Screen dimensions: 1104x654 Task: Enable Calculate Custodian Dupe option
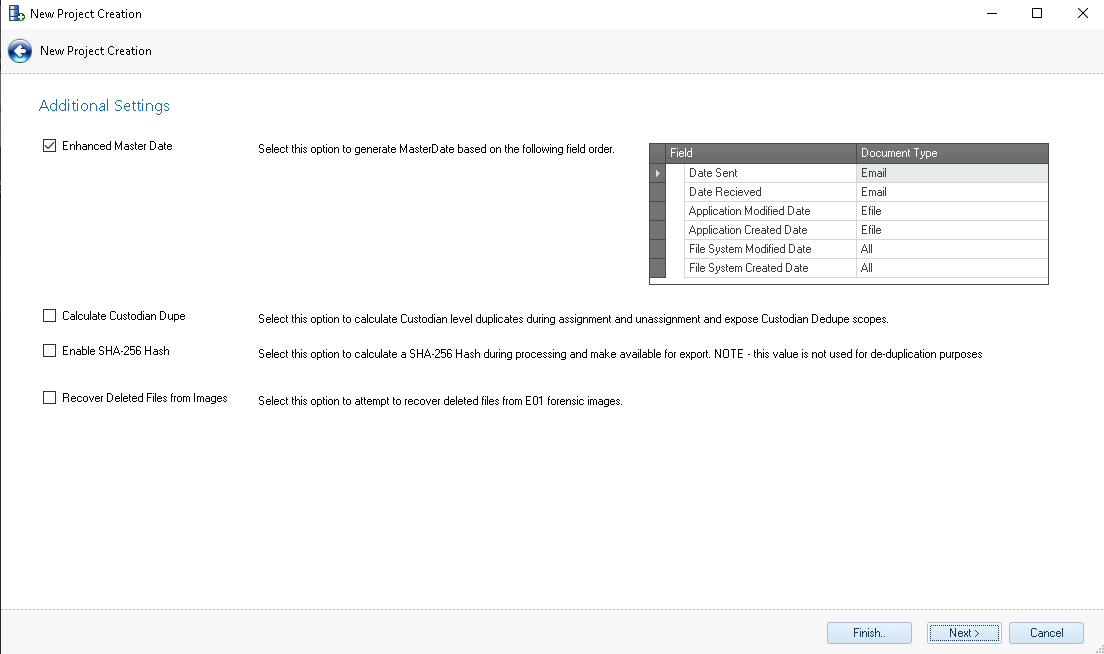tap(50, 316)
